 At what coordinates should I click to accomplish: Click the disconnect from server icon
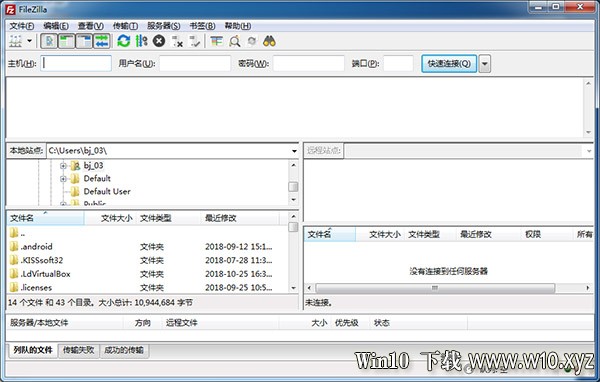[x=177, y=41]
